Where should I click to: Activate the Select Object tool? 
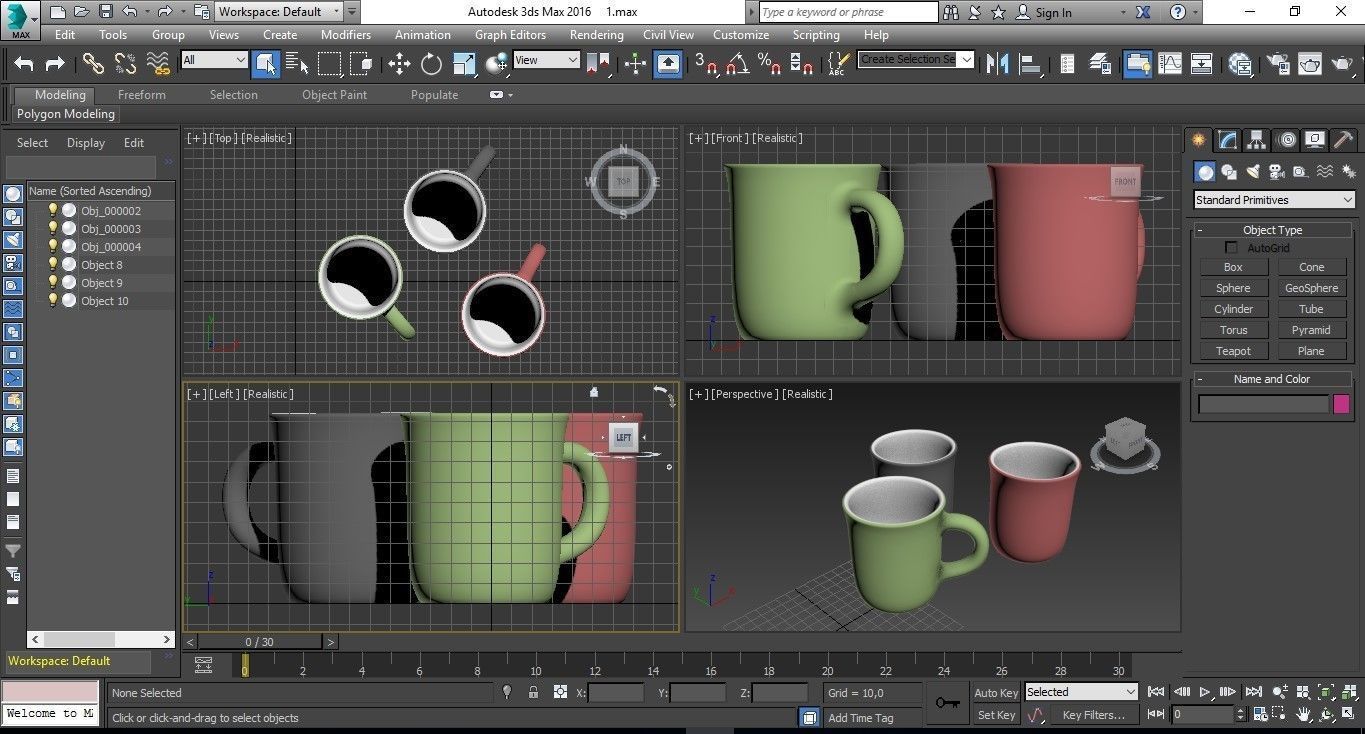point(265,64)
